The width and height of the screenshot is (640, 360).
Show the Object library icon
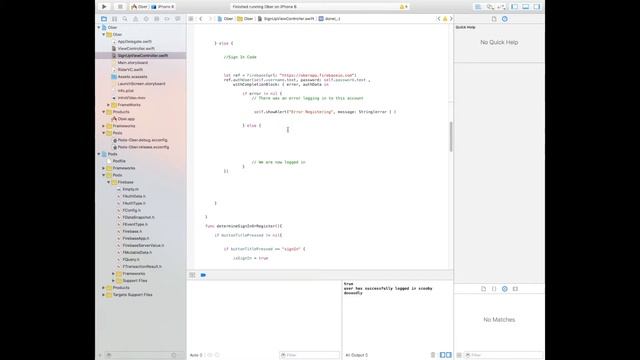(505, 289)
